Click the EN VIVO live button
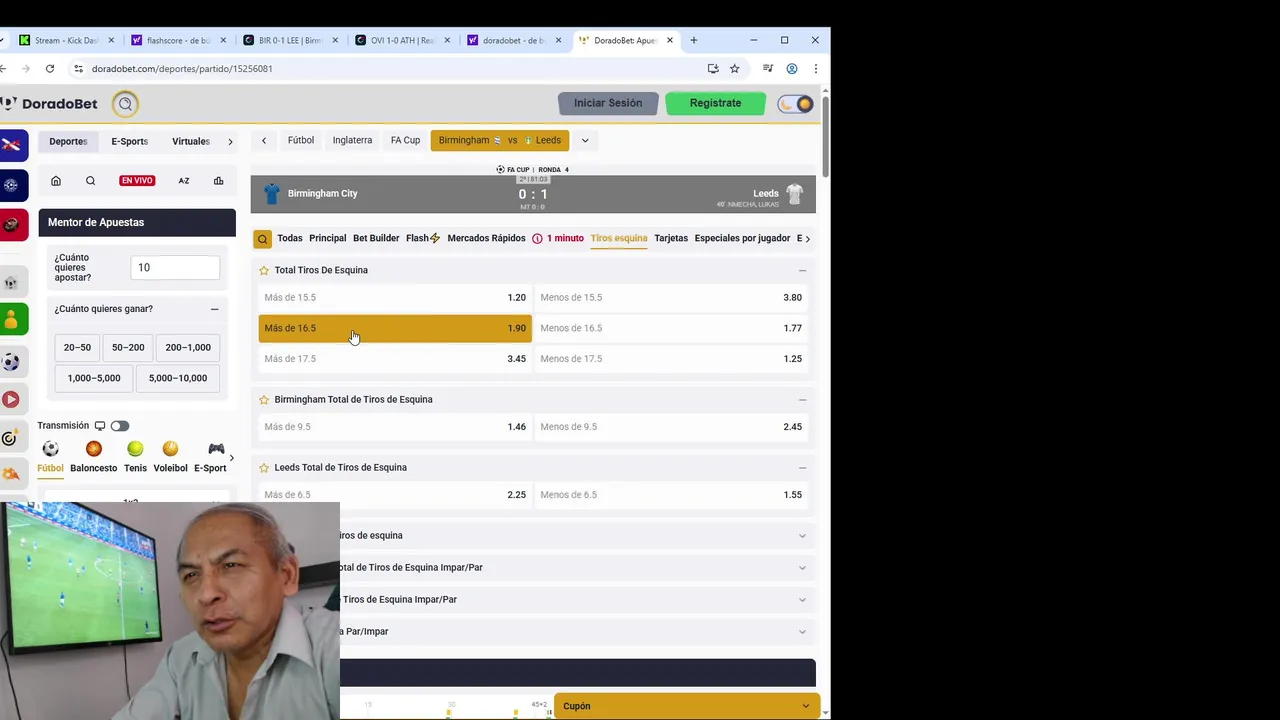 click(137, 181)
